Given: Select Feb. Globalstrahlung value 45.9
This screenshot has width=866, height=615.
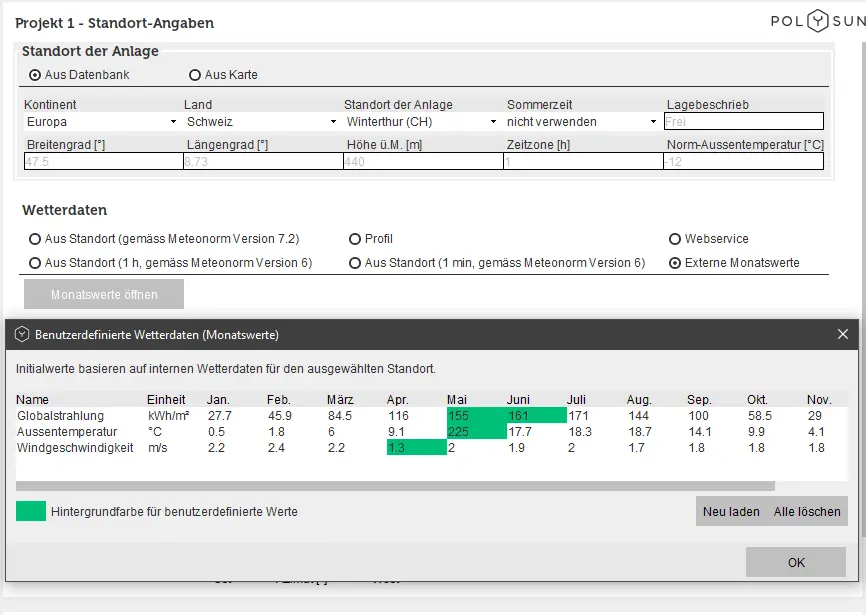Looking at the screenshot, I should pyautogui.click(x=279, y=416).
